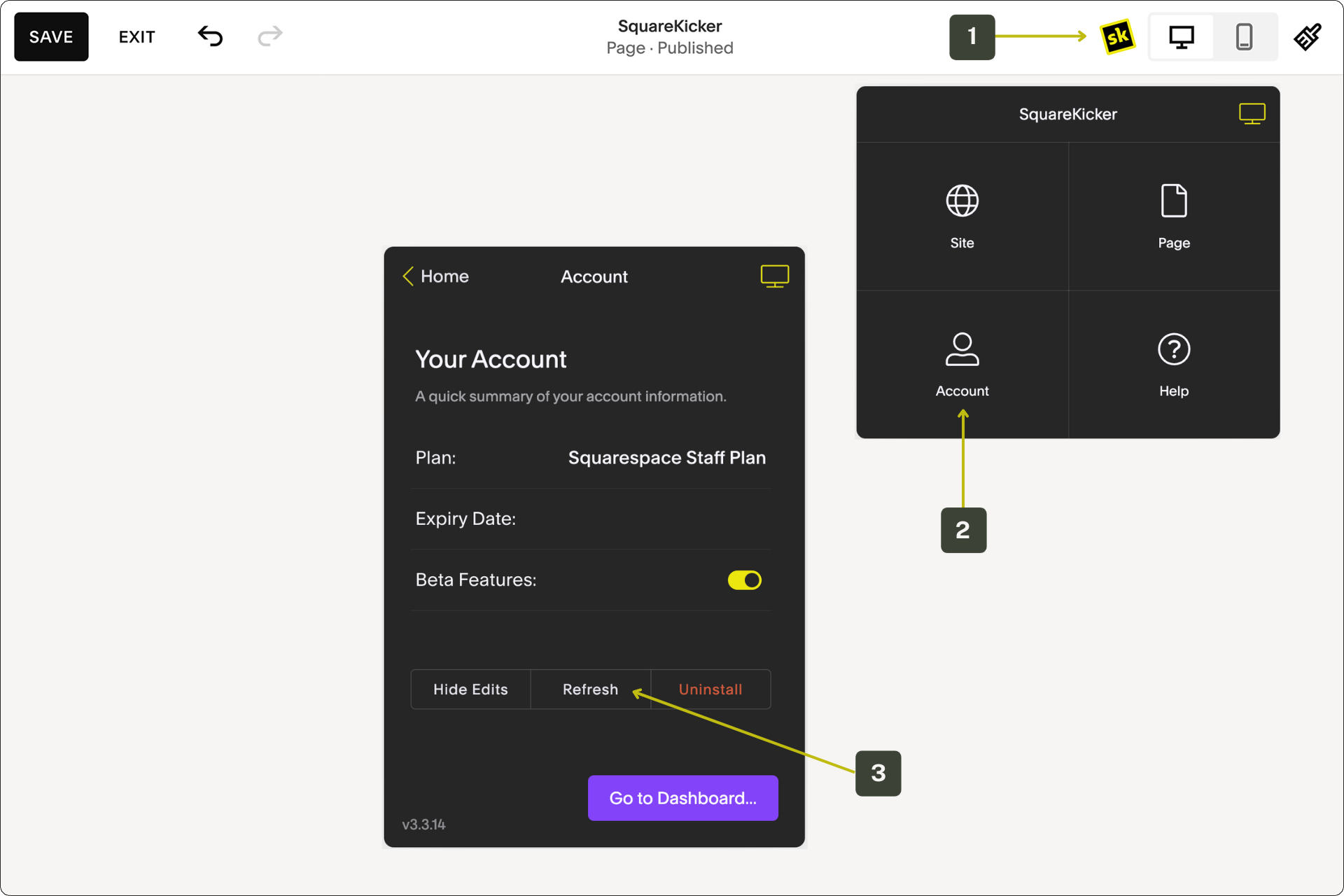Screen dimensions: 1344x896
Task: Click the desktop monitor icon in Account panel
Action: click(775, 276)
